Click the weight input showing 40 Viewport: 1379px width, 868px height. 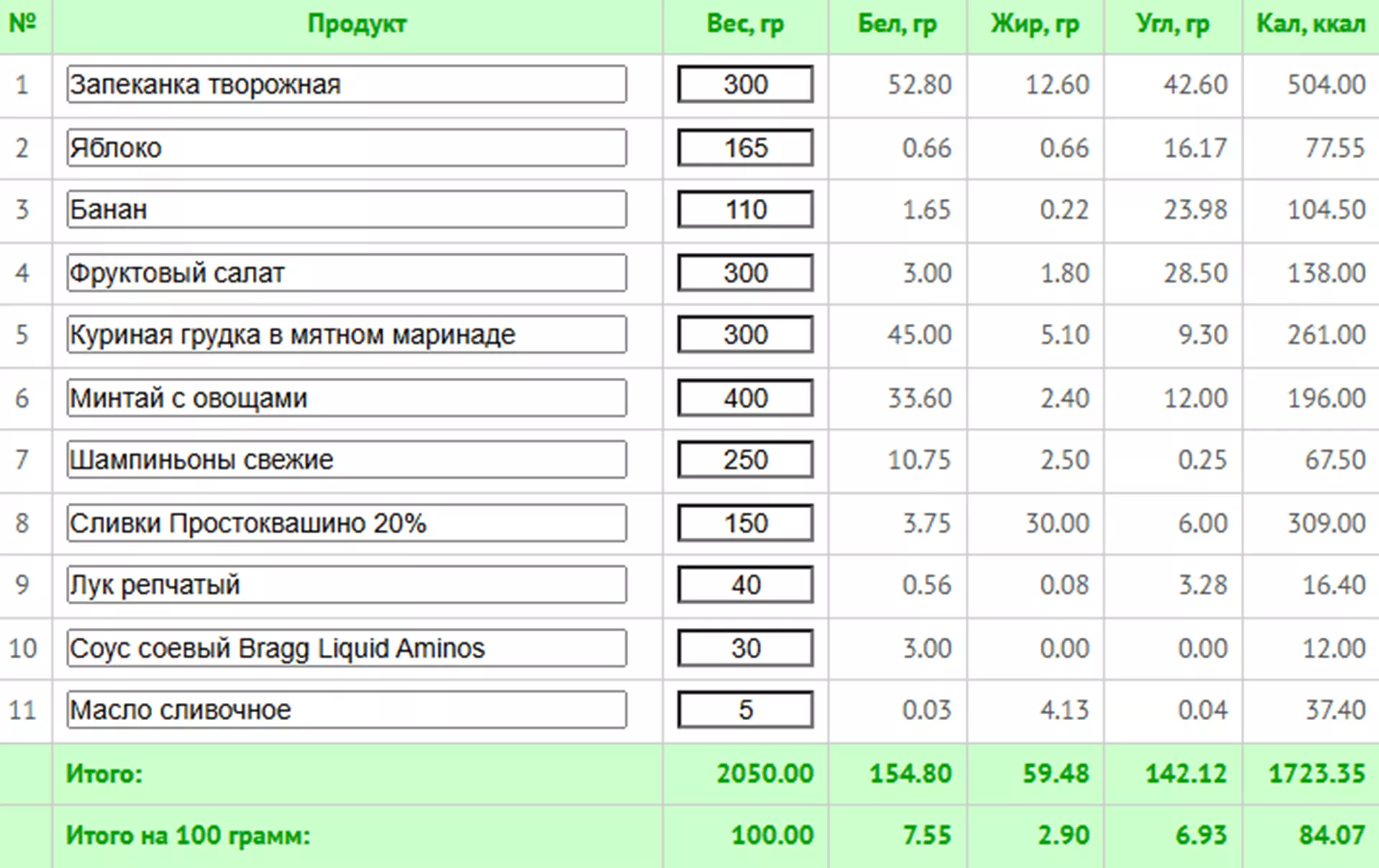coord(745,584)
